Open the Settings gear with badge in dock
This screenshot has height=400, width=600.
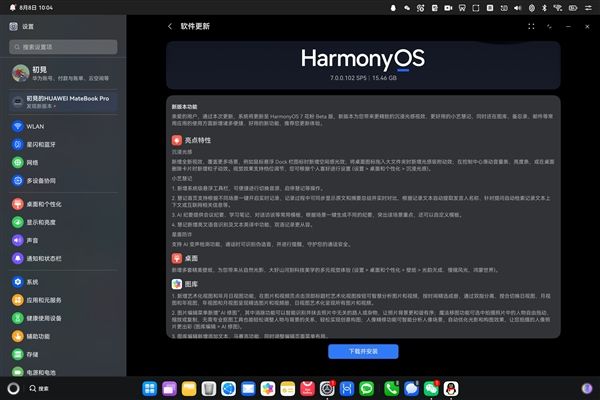327,389
